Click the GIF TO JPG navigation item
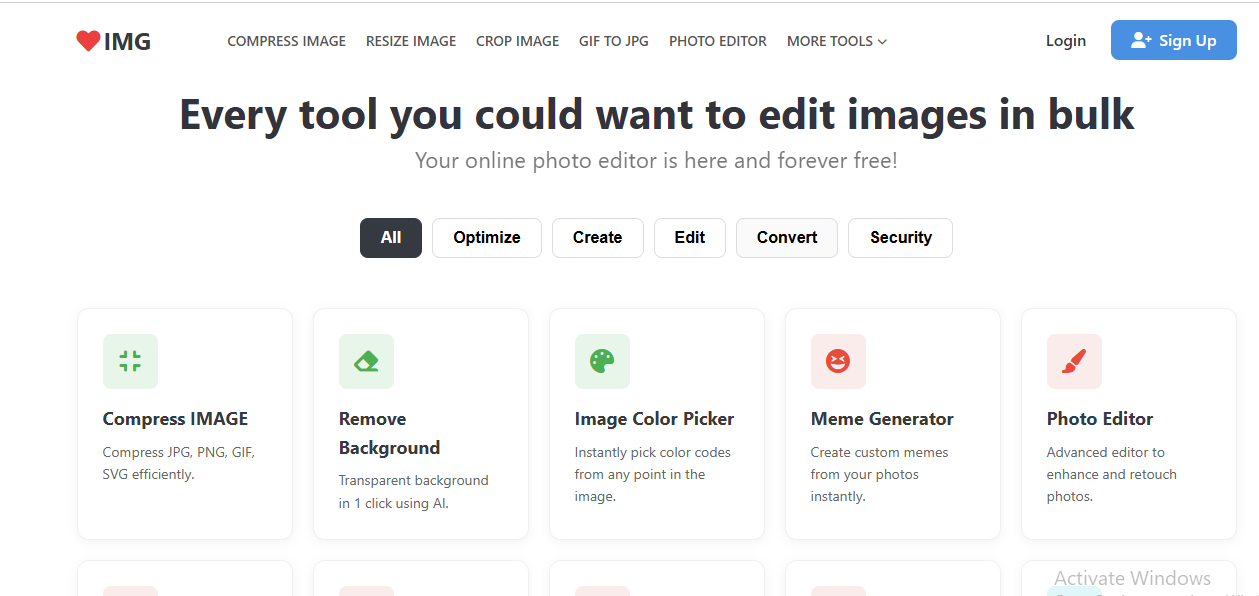This screenshot has height=596, width=1259. (x=613, y=41)
